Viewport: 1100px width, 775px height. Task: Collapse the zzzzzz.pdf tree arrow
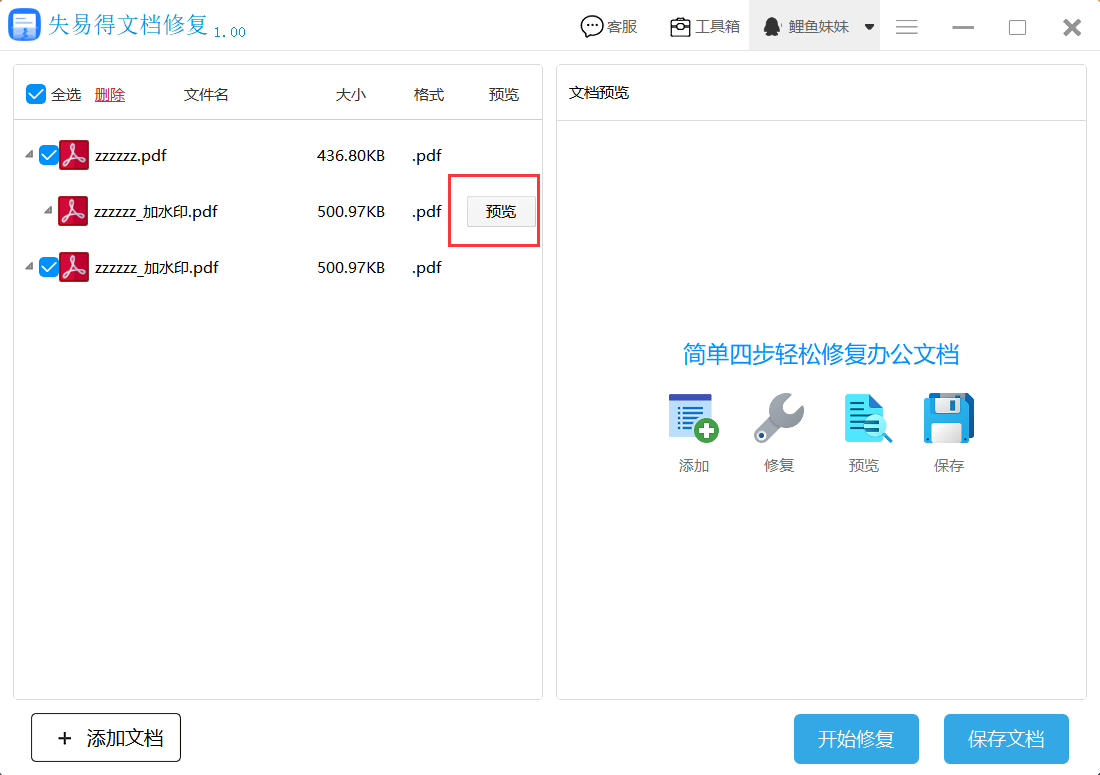click(29, 154)
